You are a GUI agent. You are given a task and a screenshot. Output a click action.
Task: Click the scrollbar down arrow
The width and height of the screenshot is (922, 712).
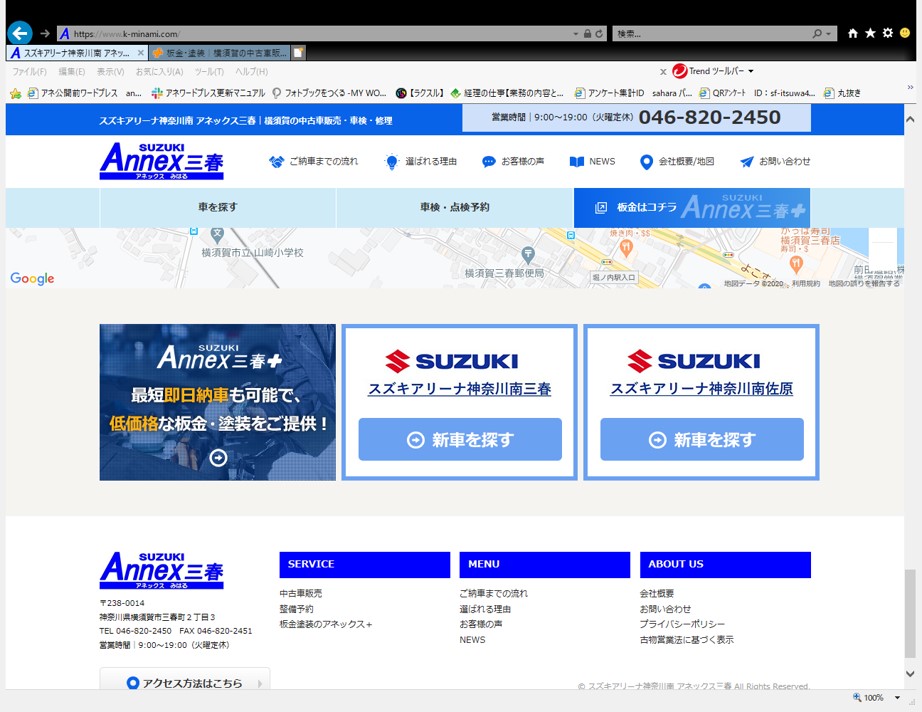tap(910, 674)
